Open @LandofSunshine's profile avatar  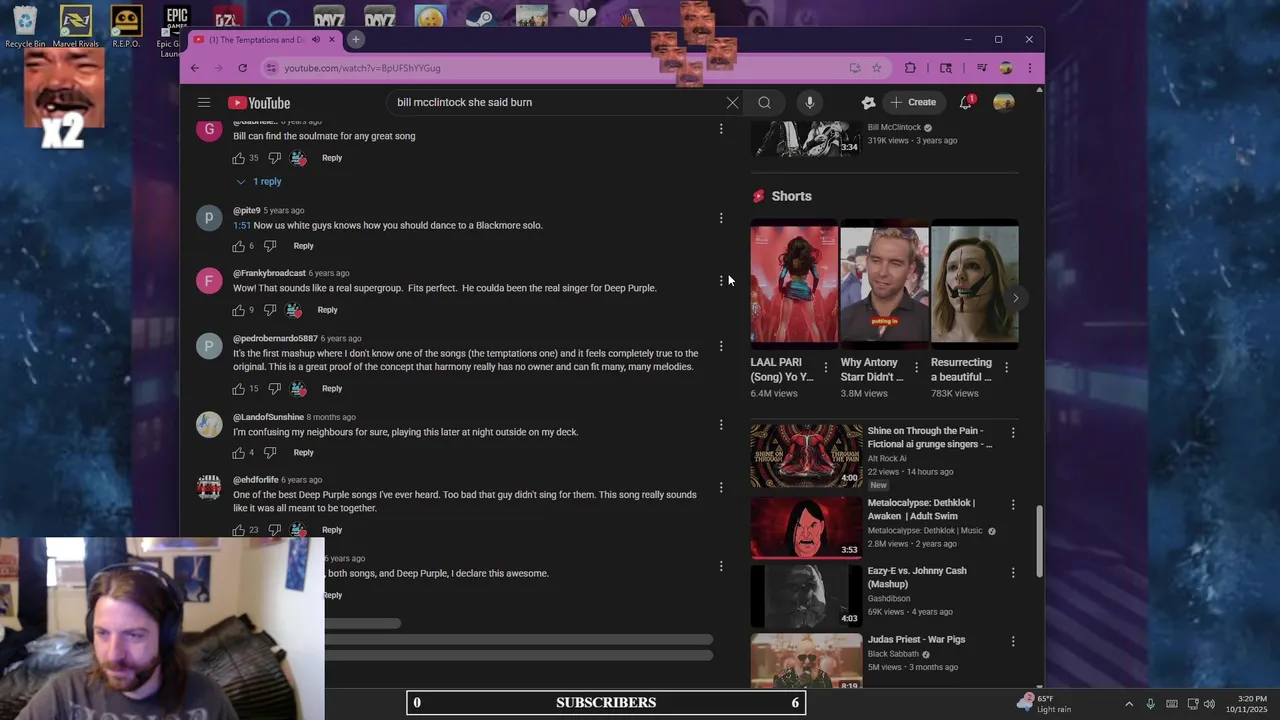point(209,425)
